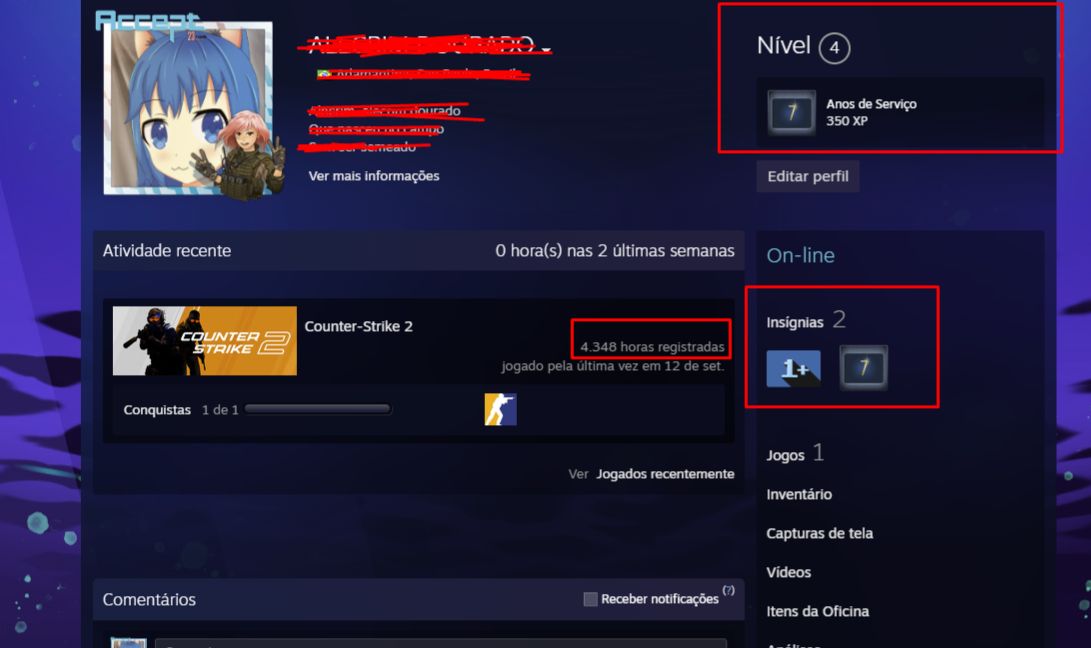Screen dimensions: 1091x648
Task: Click the achievements progress bar
Action: (317, 409)
